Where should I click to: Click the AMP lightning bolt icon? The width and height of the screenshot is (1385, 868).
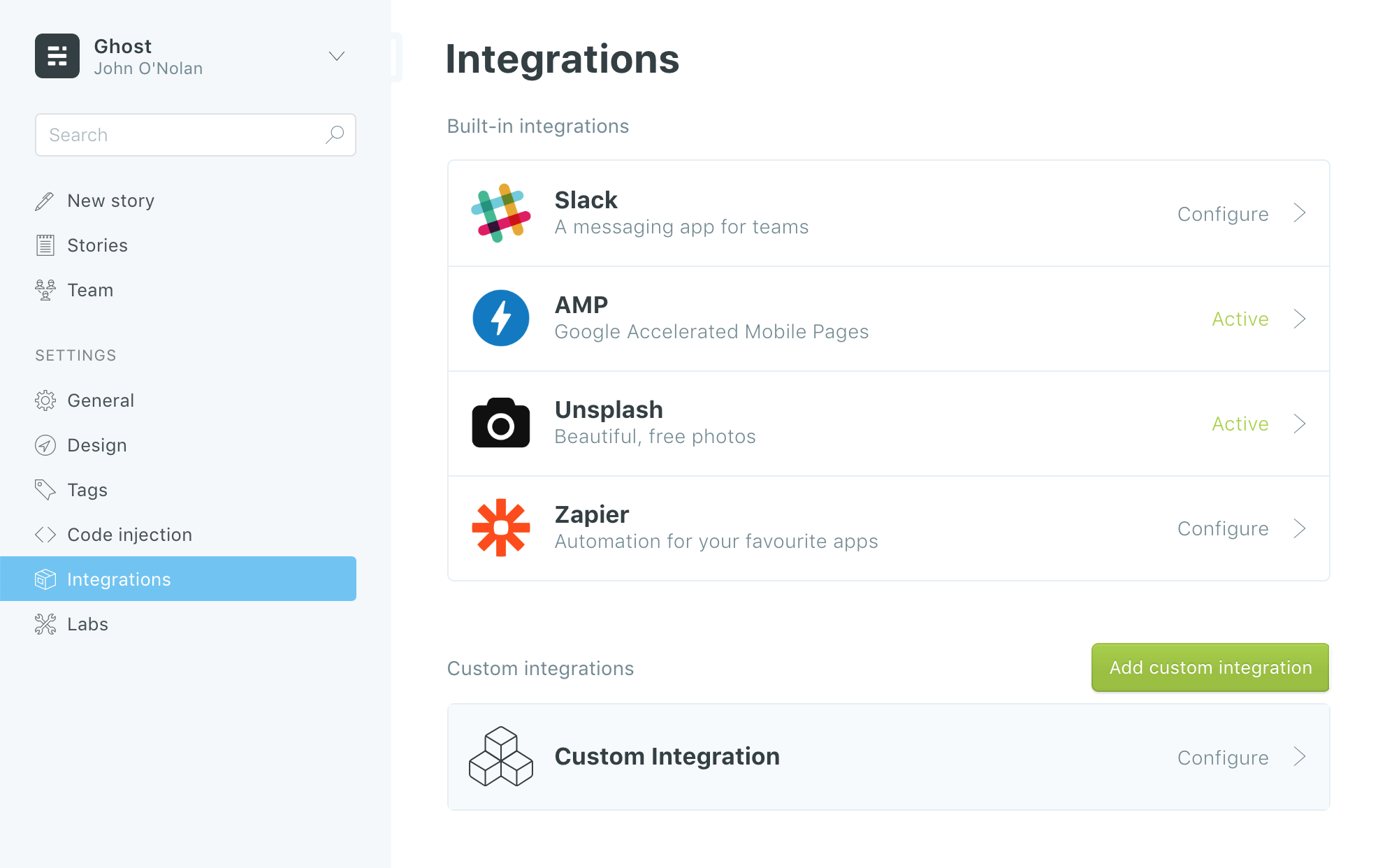pos(500,318)
